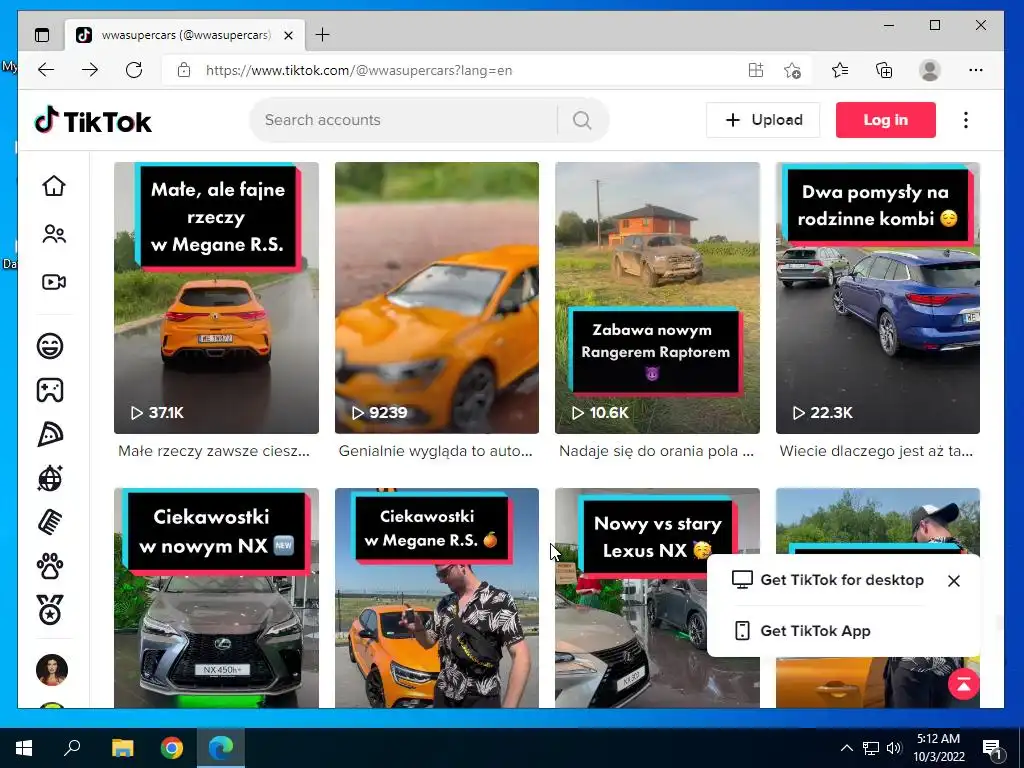This screenshot has height=768, width=1024.
Task: Open the Following people icon in sidebar
Action: (x=54, y=234)
